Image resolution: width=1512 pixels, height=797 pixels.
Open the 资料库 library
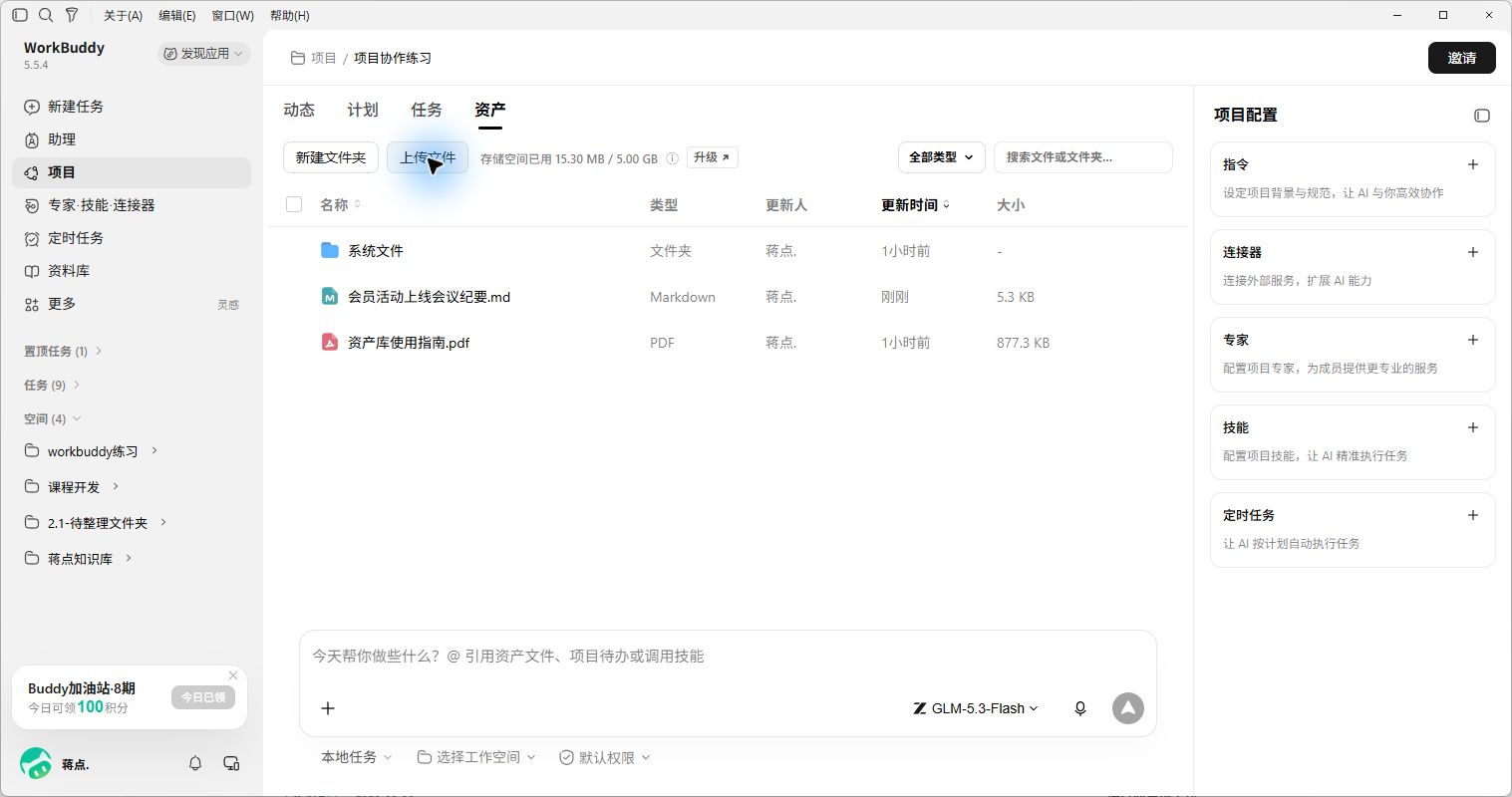(132, 271)
